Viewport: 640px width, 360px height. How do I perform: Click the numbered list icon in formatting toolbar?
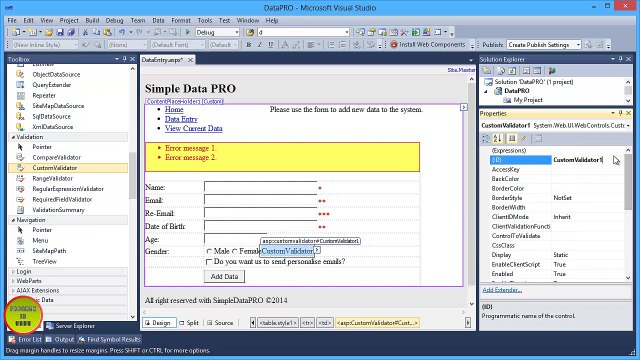[342, 45]
